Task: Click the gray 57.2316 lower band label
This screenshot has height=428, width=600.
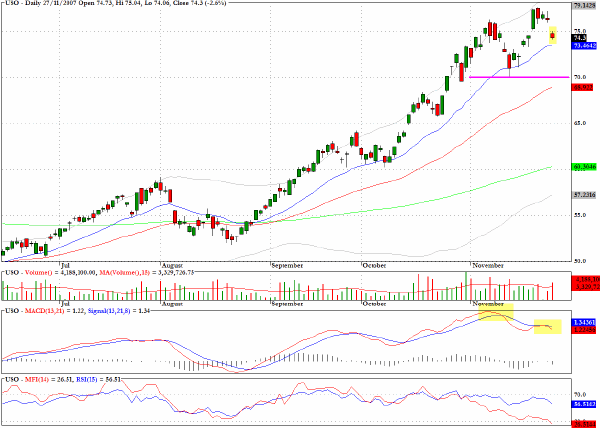Action: coord(584,195)
